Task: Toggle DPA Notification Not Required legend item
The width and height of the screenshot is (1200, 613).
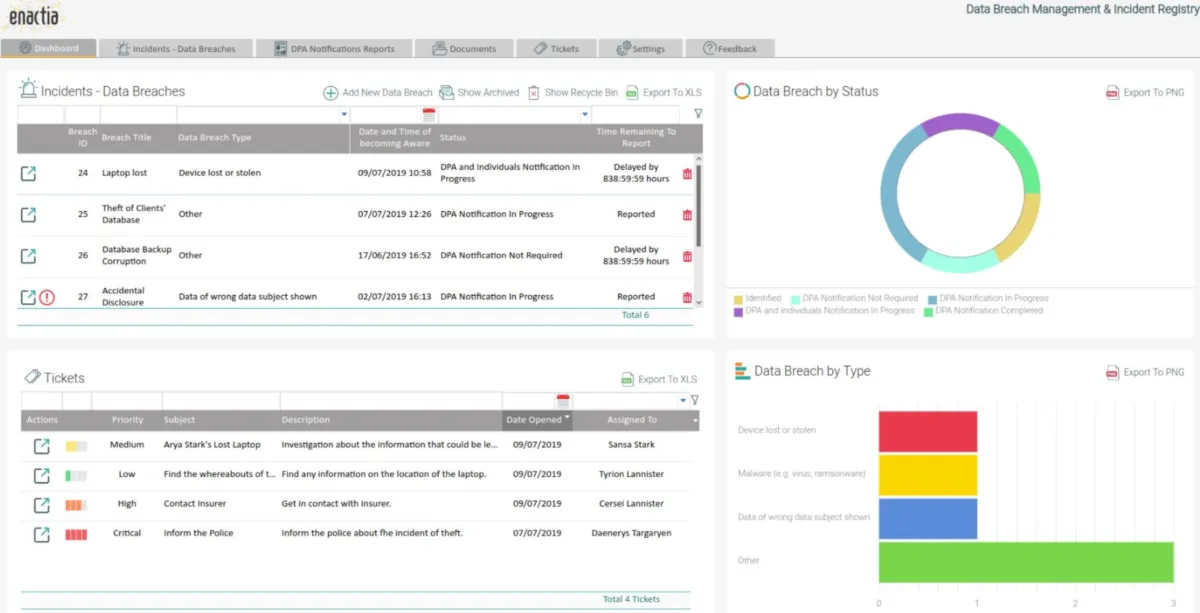Action: (853, 298)
